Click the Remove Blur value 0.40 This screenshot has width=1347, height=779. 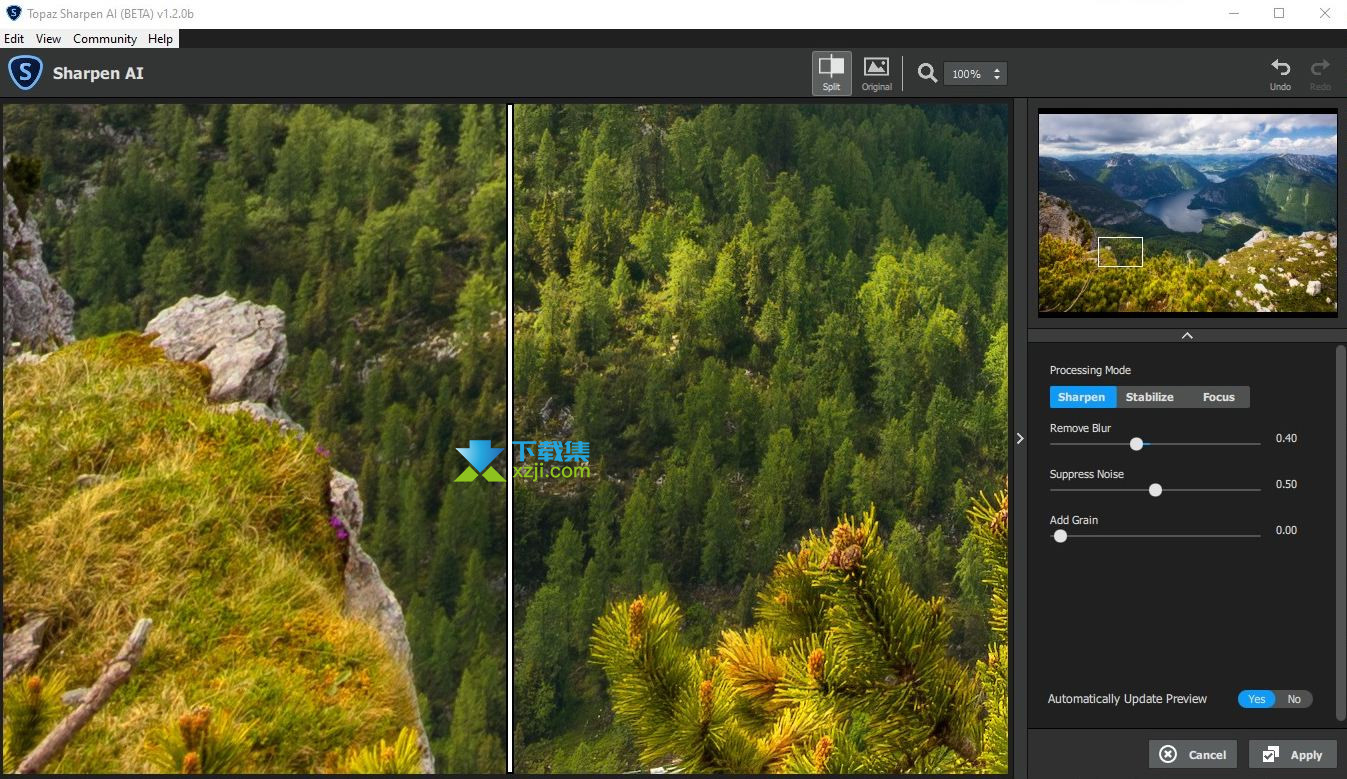(x=1286, y=438)
